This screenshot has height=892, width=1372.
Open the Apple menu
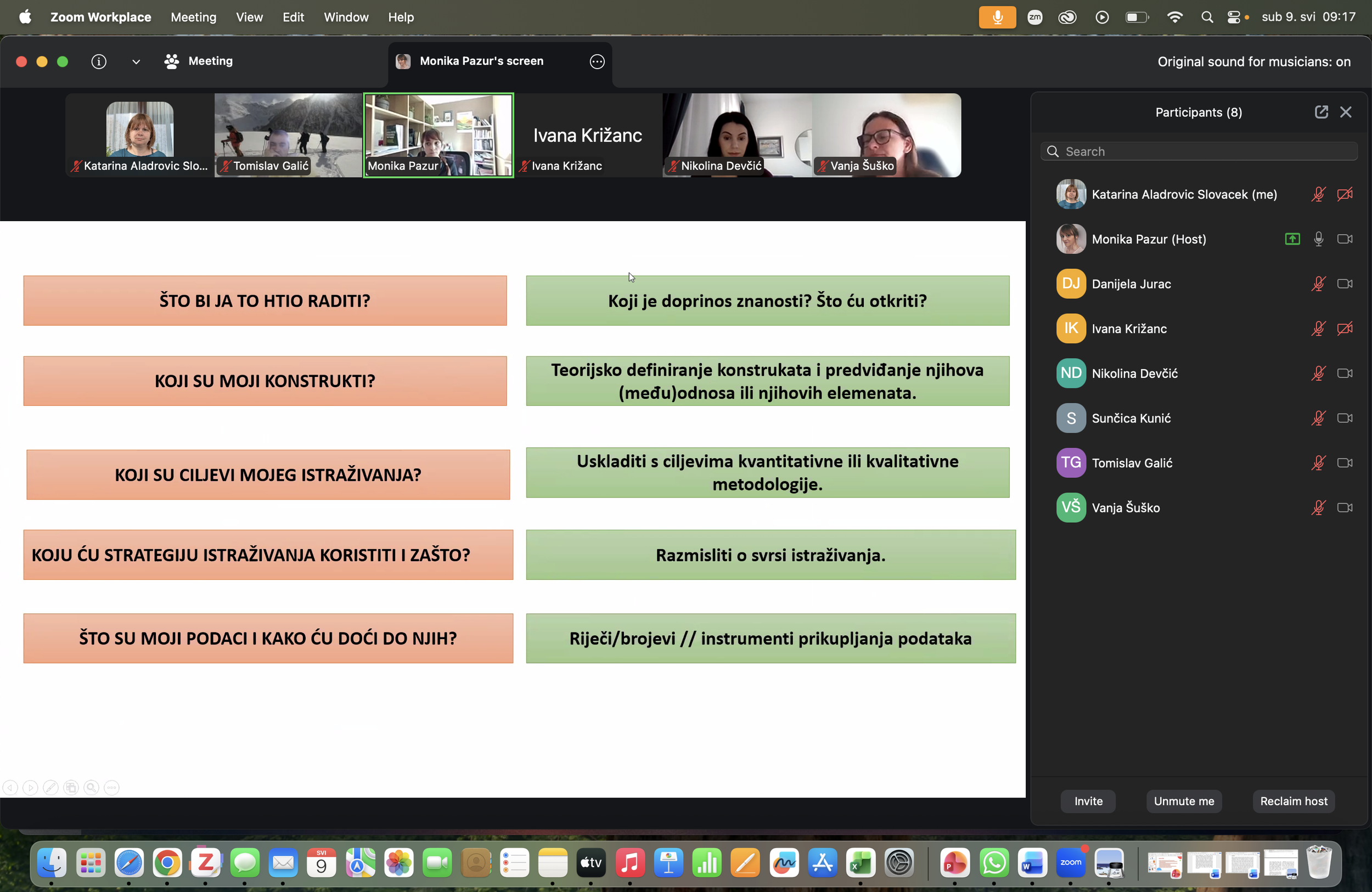tap(25, 16)
